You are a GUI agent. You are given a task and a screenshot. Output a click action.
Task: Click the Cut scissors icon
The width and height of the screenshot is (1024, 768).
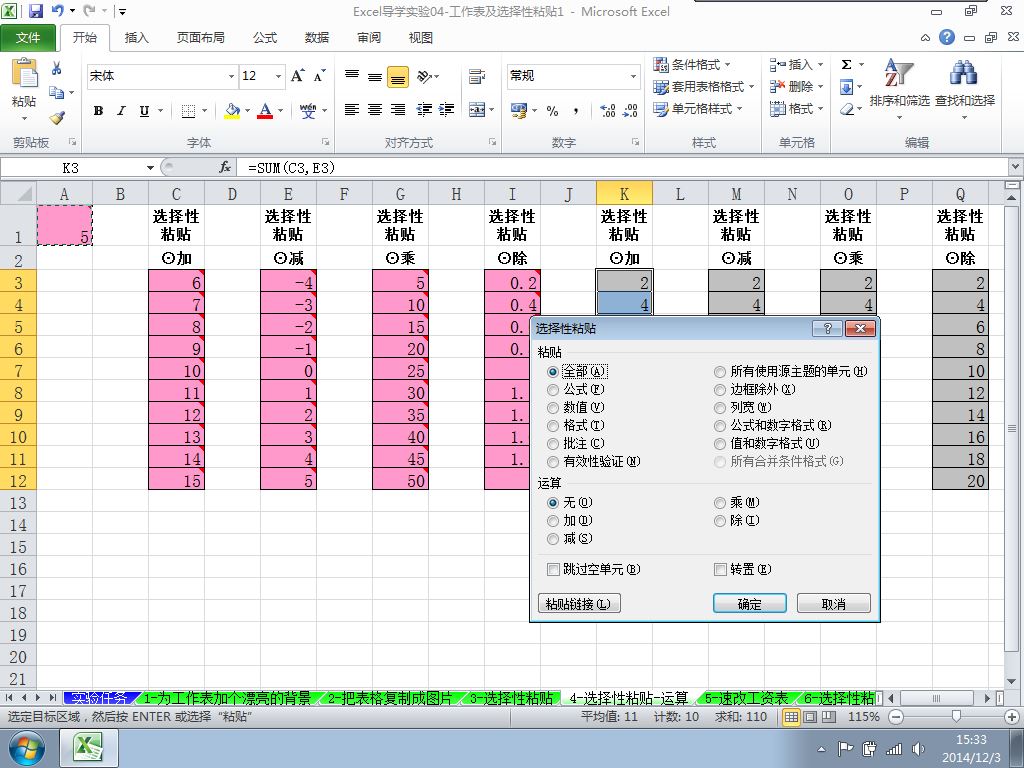pyautogui.click(x=57, y=68)
